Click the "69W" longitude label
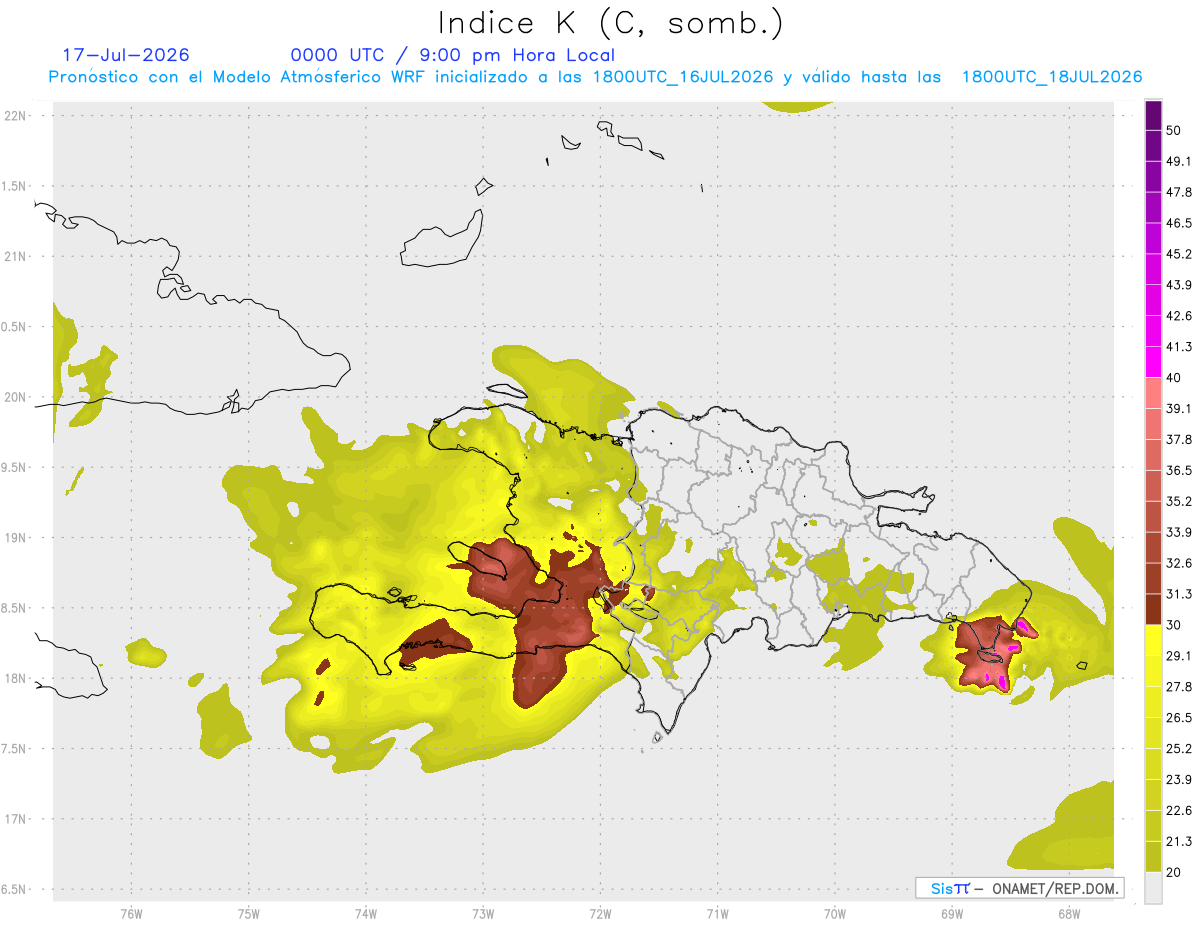Viewport: 1200px width, 927px height. click(x=952, y=913)
